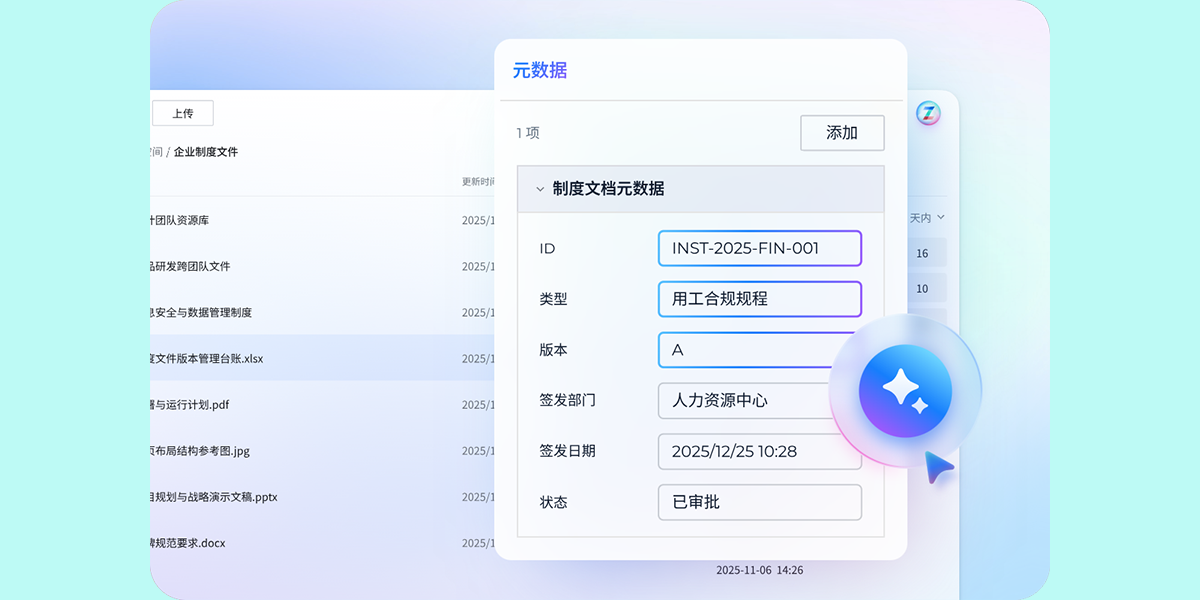Click the 签发日期 field 2025/12/25 10:28
The width and height of the screenshot is (1200, 600).
759,451
